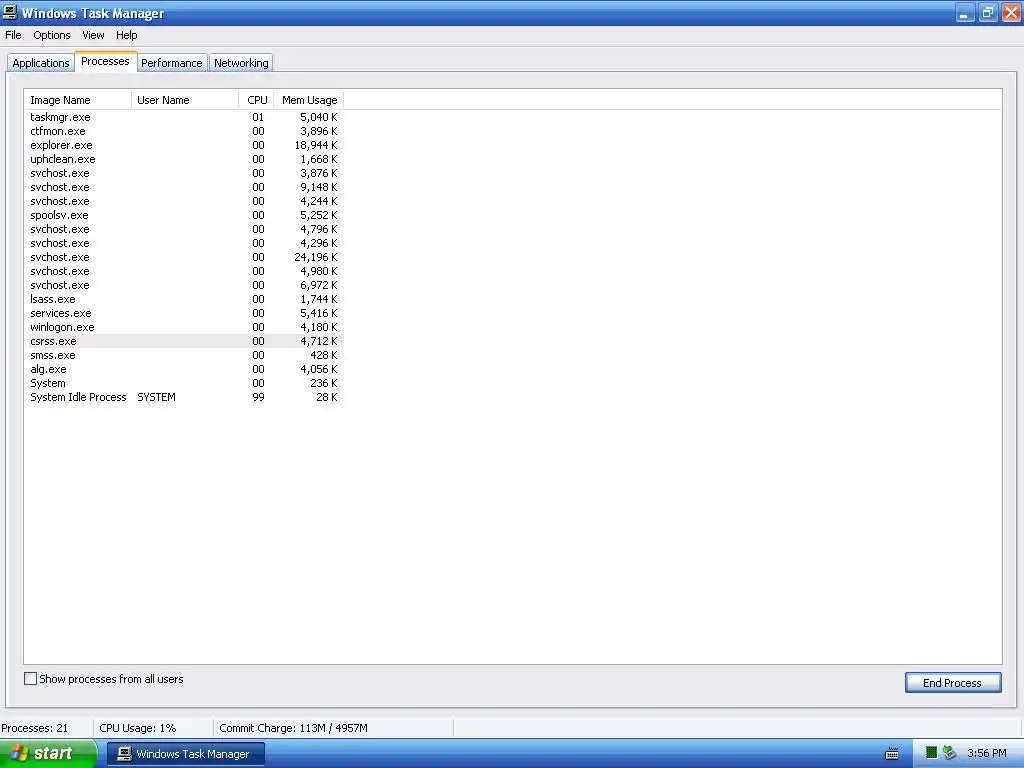Click the 6,972 K svchost.exe memory value
1024x768 pixels.
(x=319, y=285)
